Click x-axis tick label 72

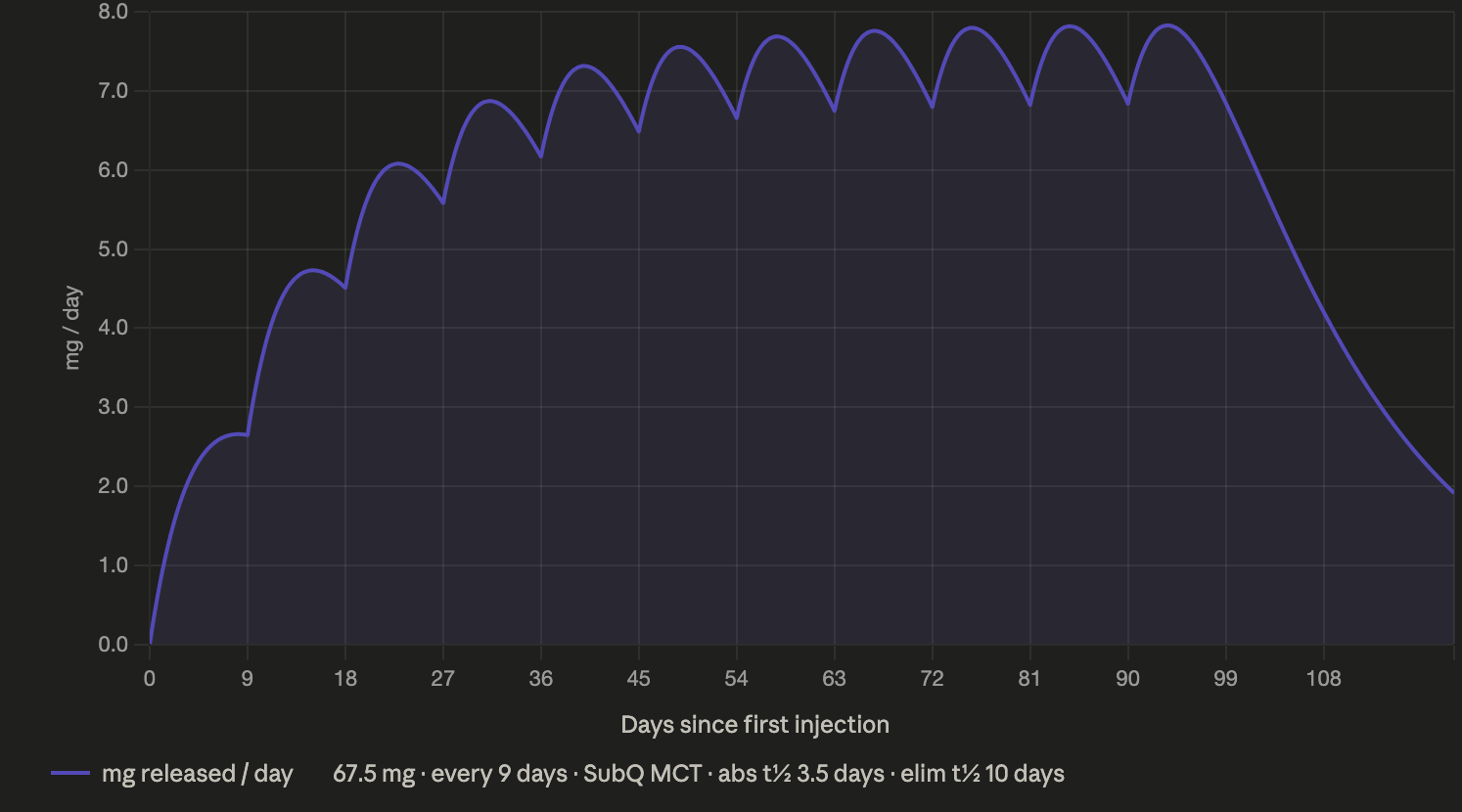933,678
